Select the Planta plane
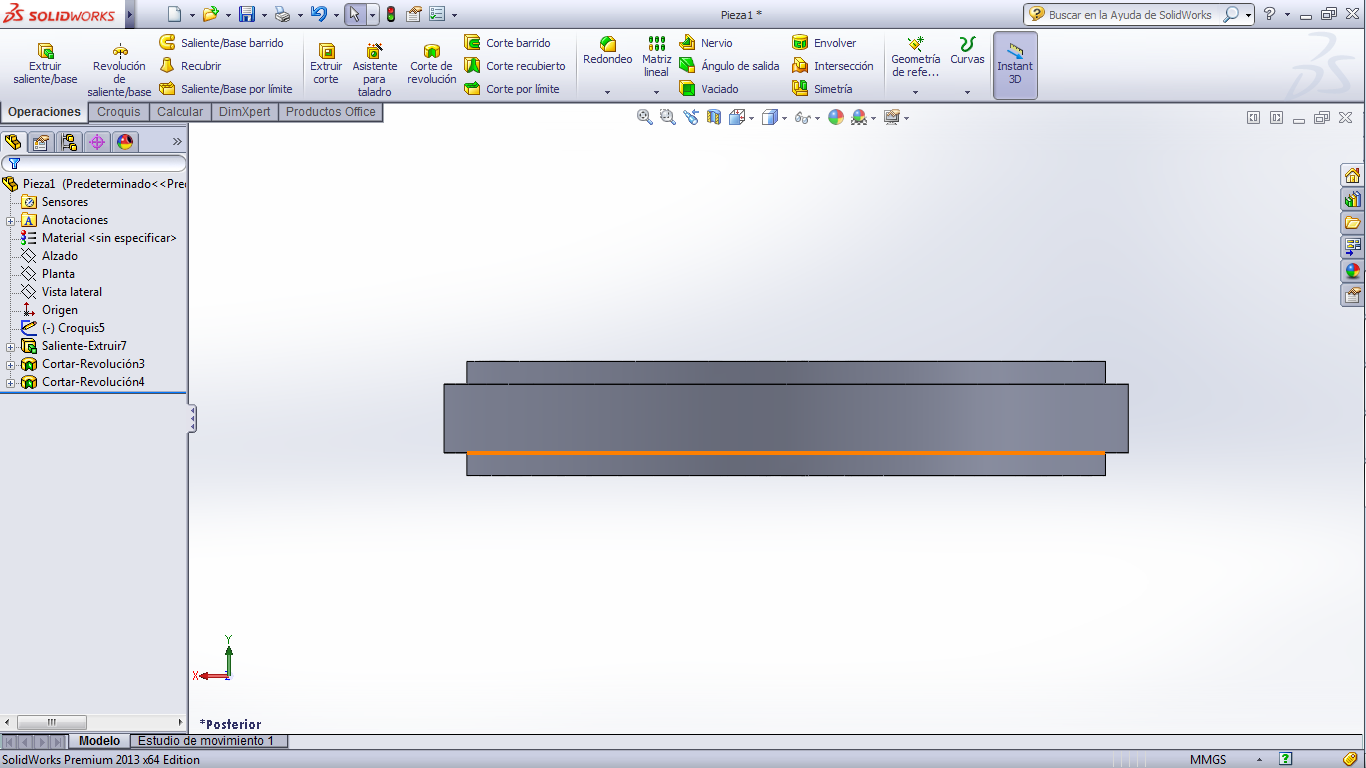Image resolution: width=1366 pixels, height=768 pixels. pyautogui.click(x=58, y=274)
